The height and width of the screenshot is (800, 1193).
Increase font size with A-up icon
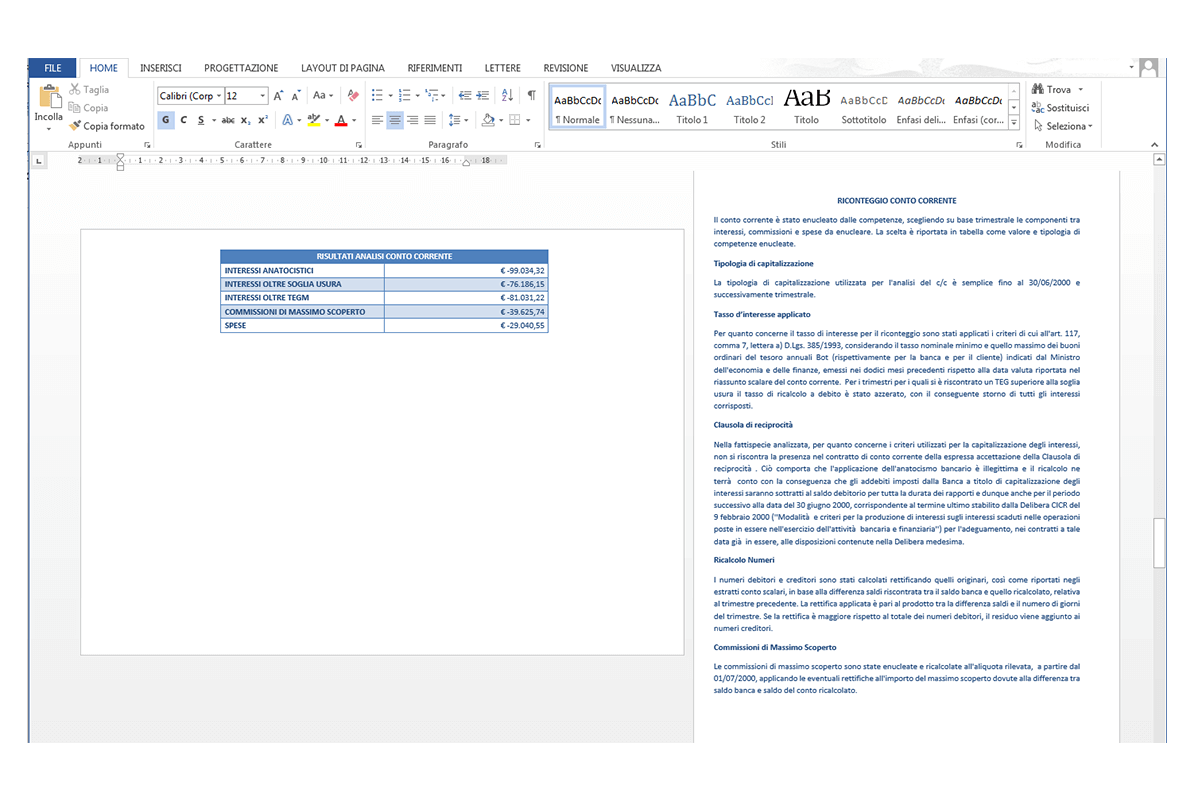pyautogui.click(x=278, y=95)
